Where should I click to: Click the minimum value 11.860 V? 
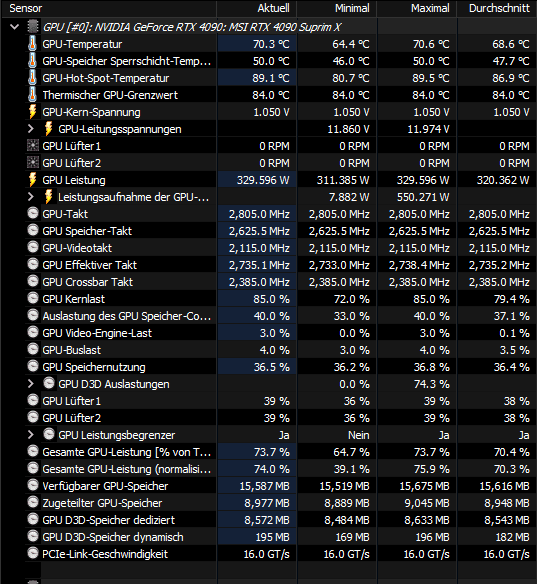(x=348, y=129)
